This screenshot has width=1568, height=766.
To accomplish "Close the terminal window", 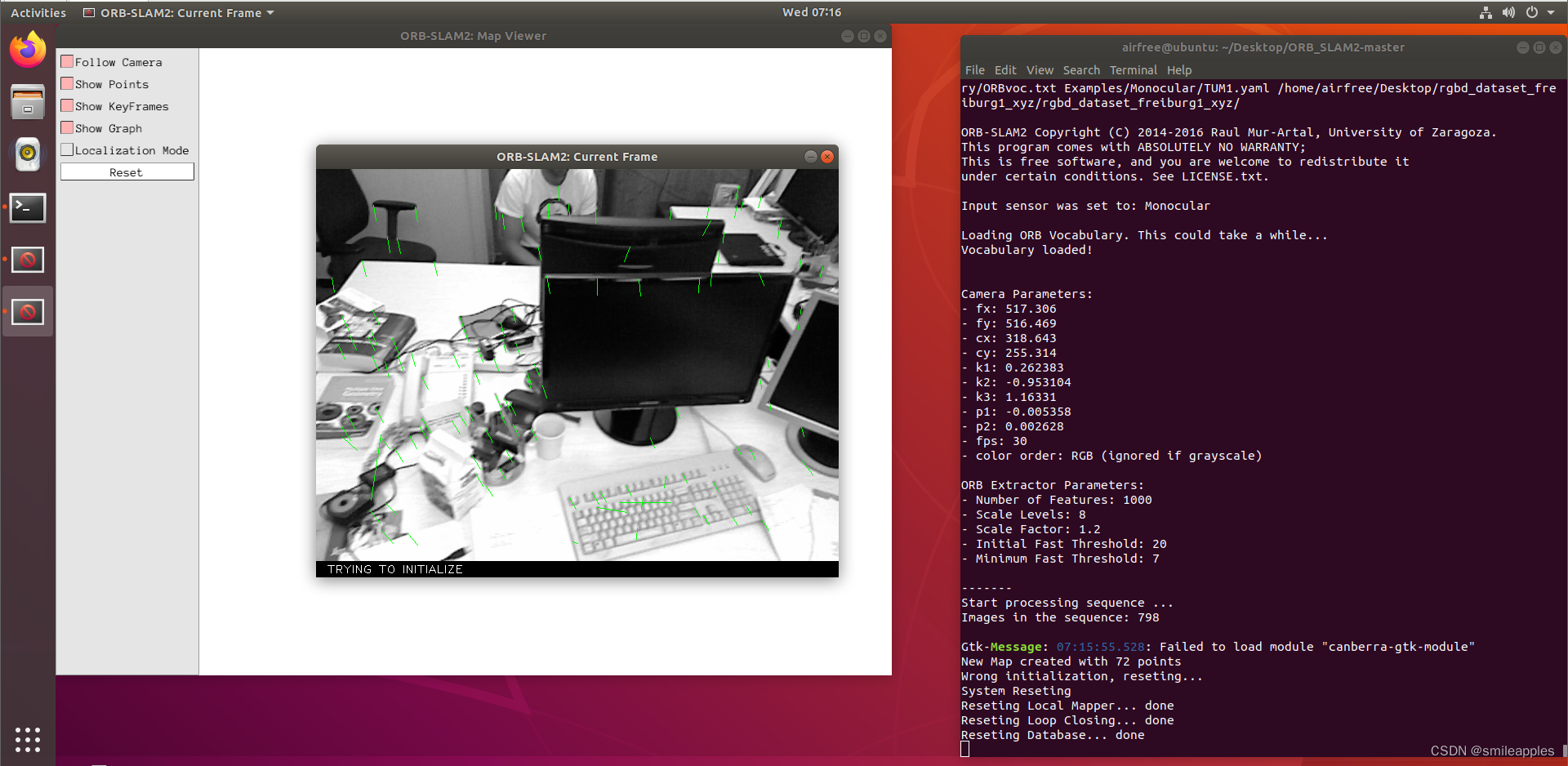I will pyautogui.click(x=1555, y=47).
